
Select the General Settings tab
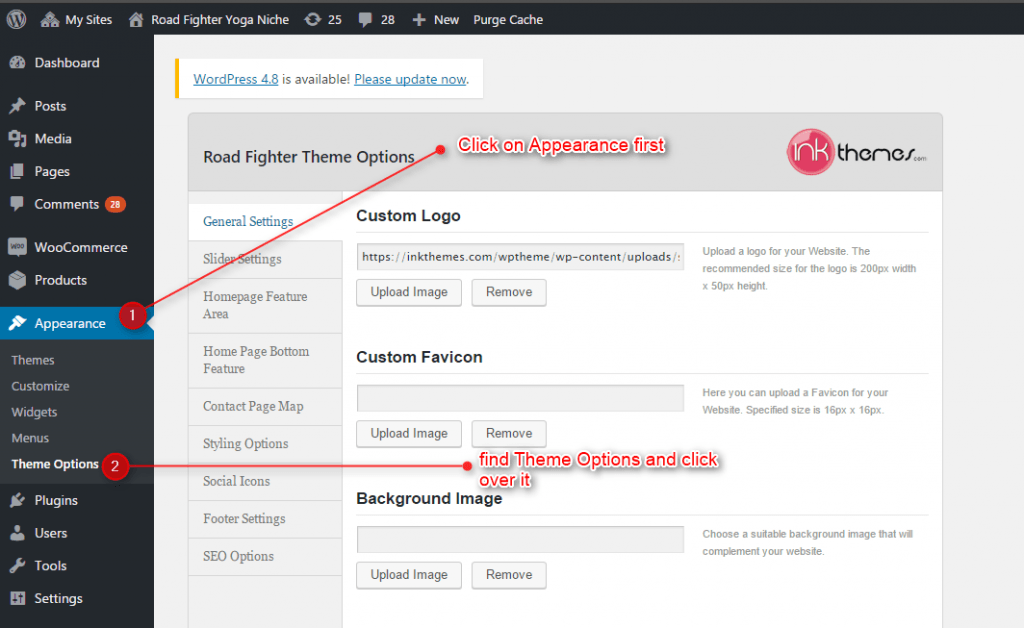point(265,221)
